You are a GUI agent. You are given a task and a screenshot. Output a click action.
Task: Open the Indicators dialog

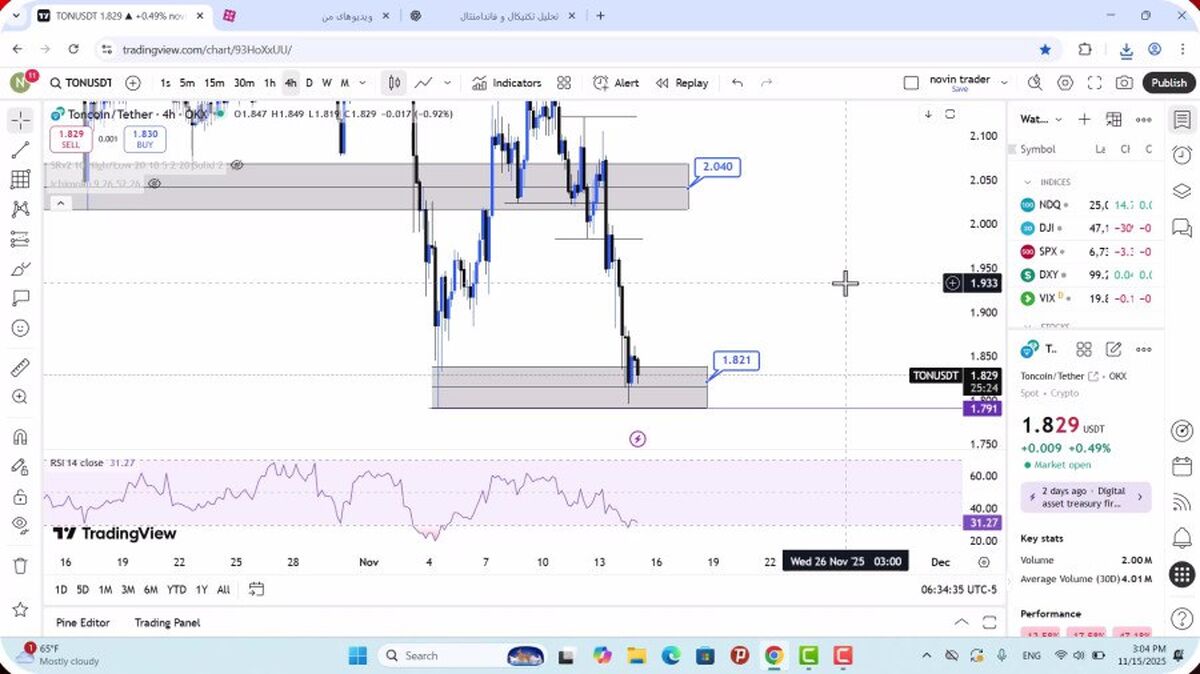pyautogui.click(x=506, y=83)
